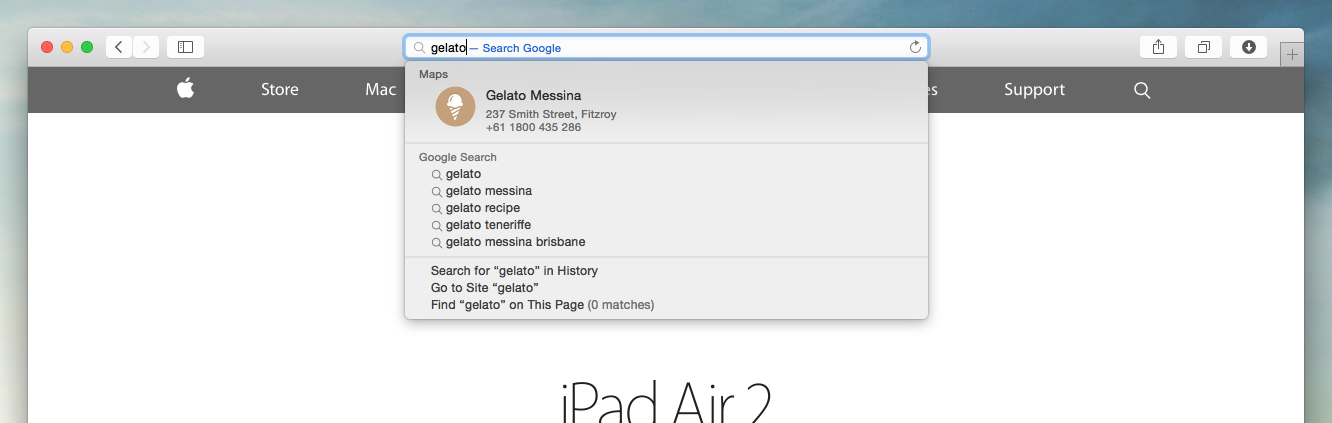Open the search icon in Apple nav
Screen dimensions: 1332x423
click(1142, 90)
